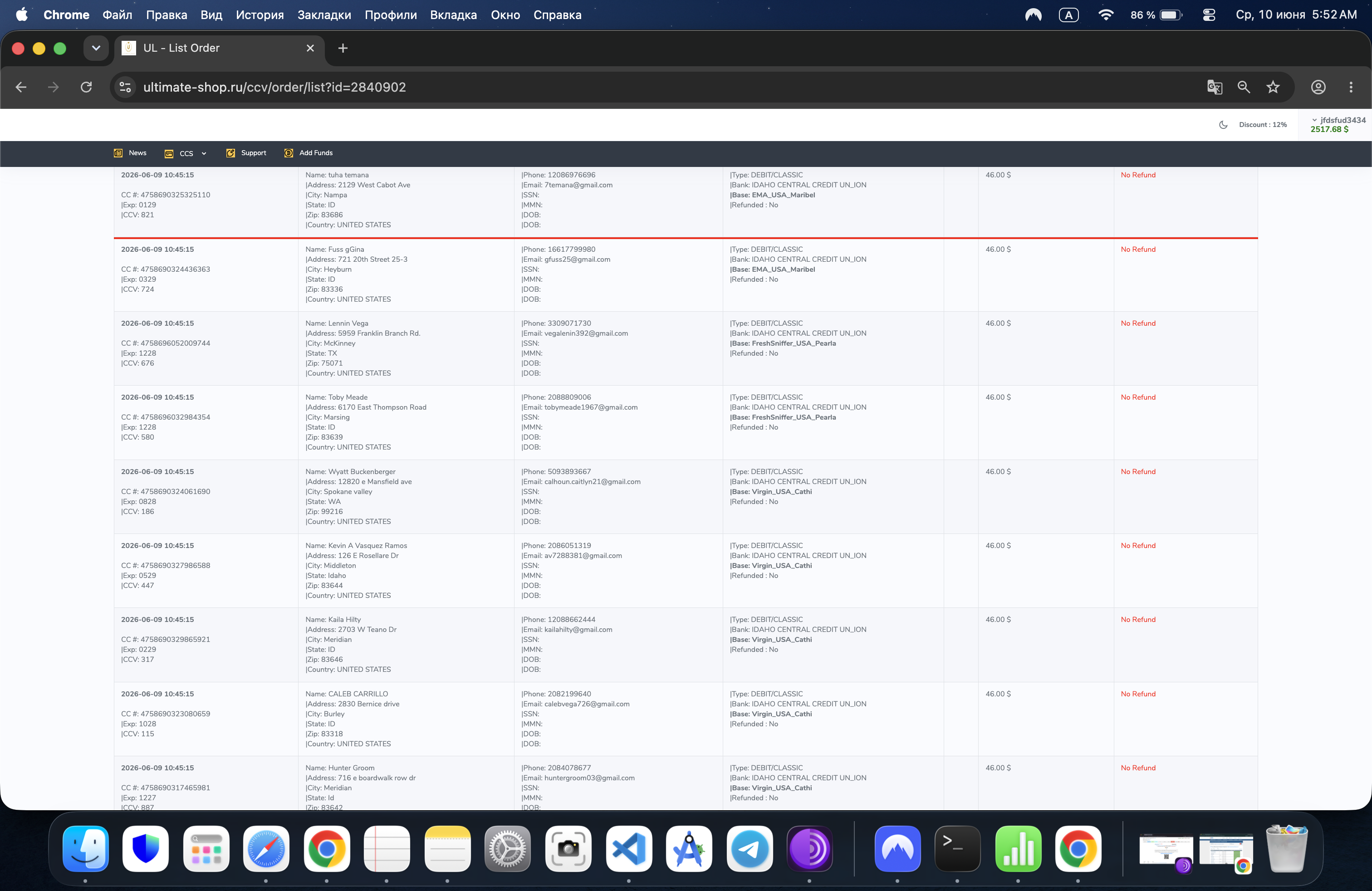Open Launchpad from the Dock
Viewport: 1372px width, 891px height.
206,848
